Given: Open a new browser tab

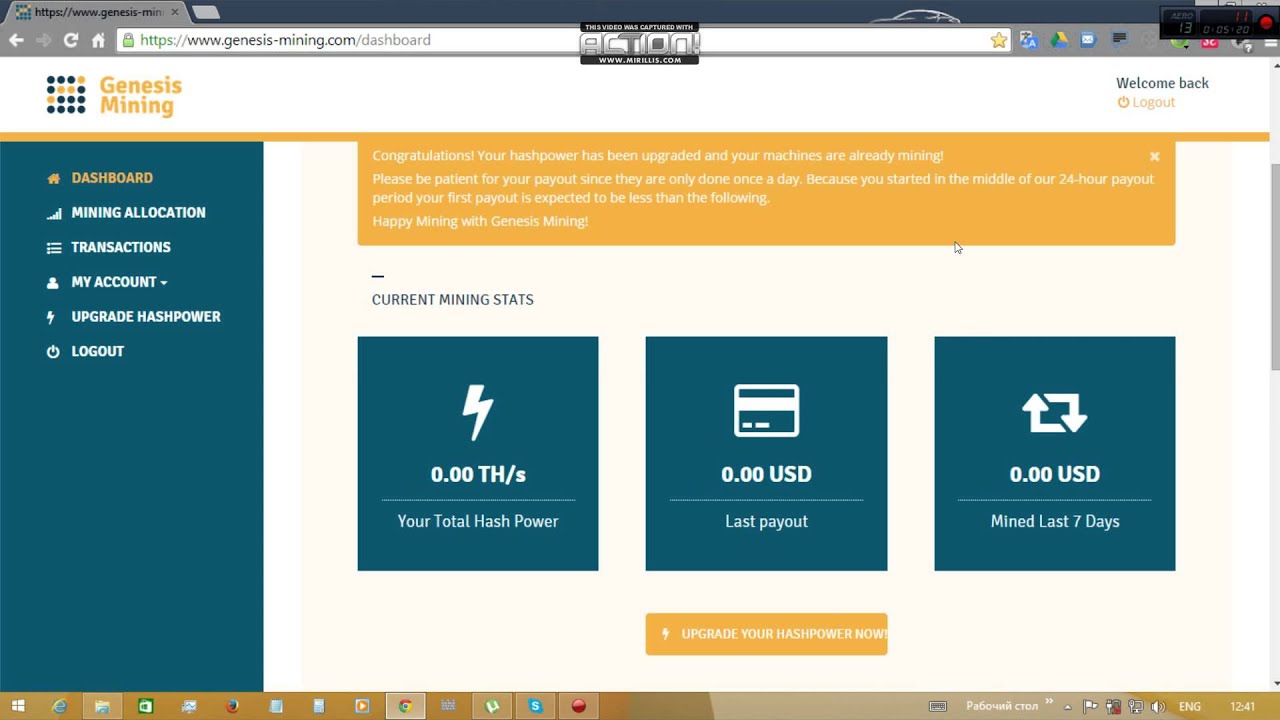Looking at the screenshot, I should tap(205, 12).
